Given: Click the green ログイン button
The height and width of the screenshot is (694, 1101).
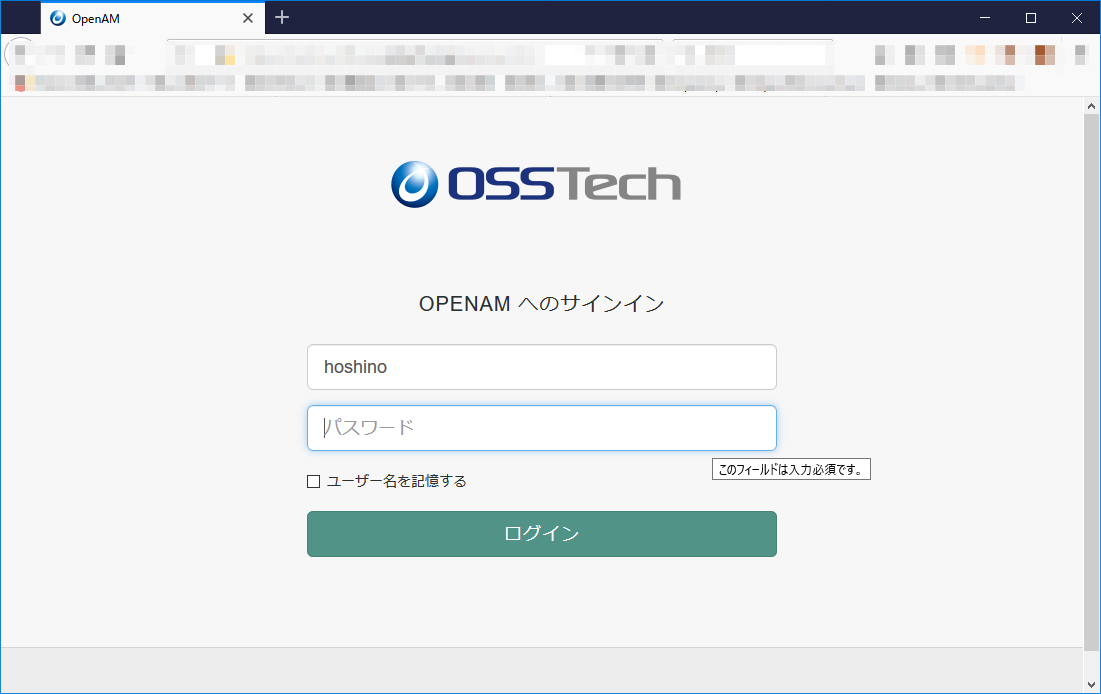Looking at the screenshot, I should pyautogui.click(x=541, y=534).
